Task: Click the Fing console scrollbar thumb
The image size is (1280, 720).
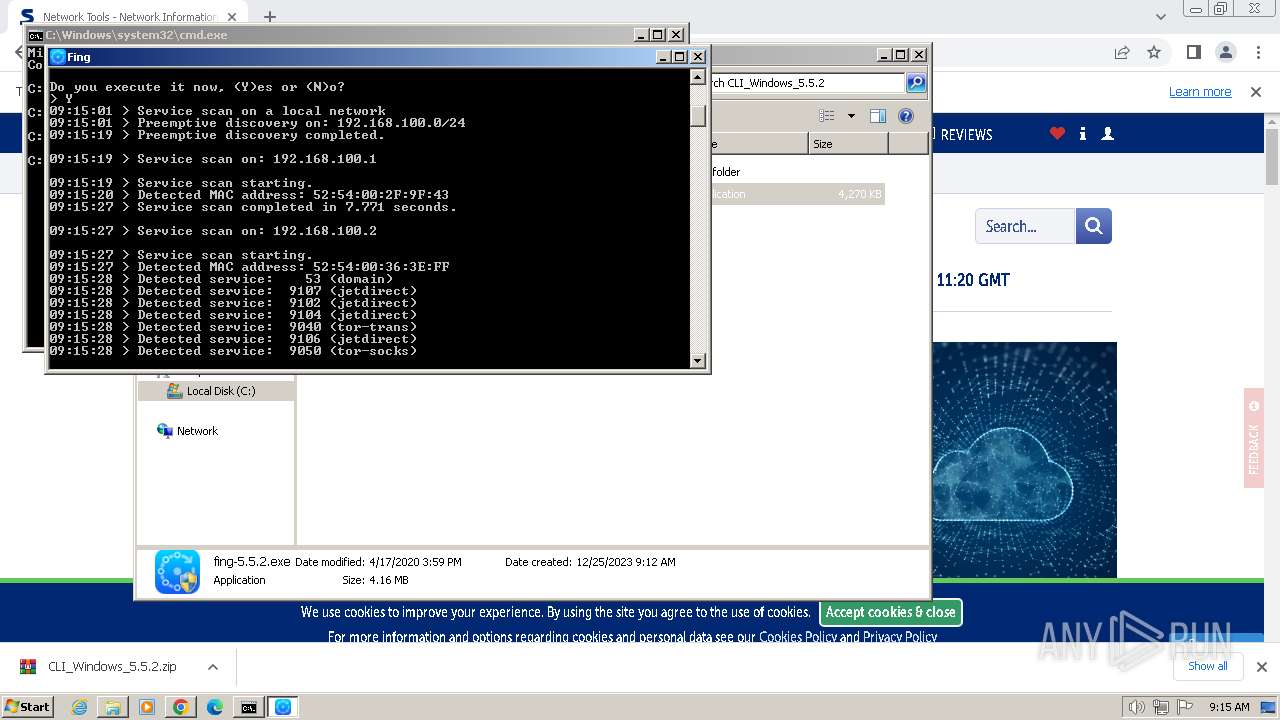Action: (698, 115)
